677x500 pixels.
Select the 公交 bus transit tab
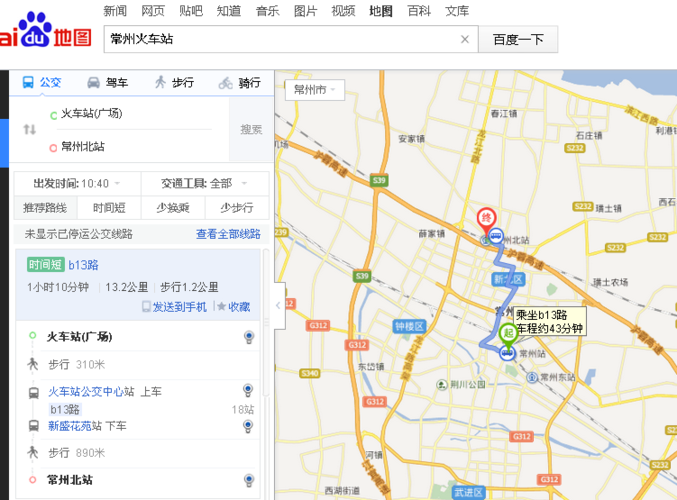[42, 82]
